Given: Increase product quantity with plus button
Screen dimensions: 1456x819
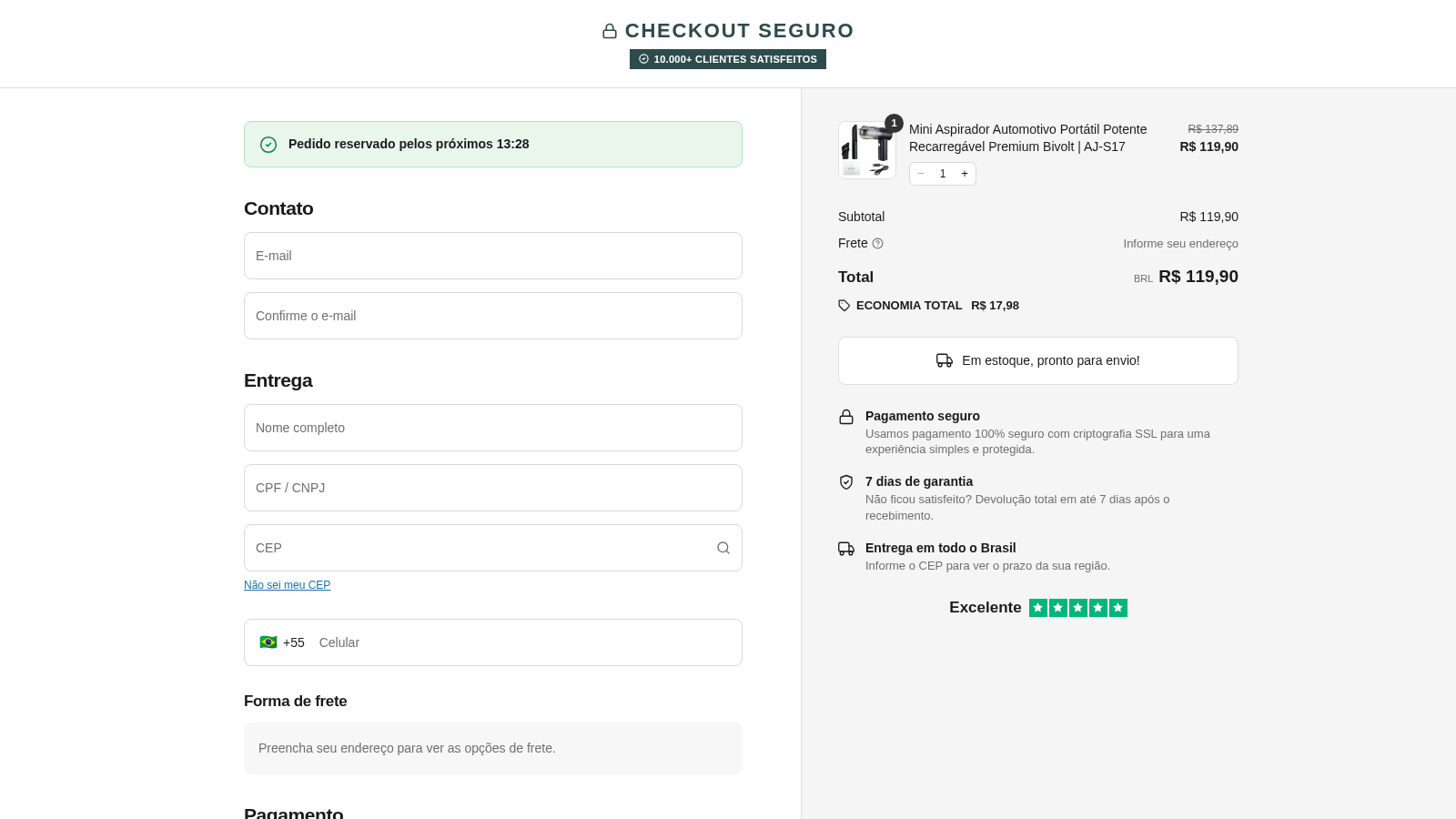Looking at the screenshot, I should (x=965, y=174).
